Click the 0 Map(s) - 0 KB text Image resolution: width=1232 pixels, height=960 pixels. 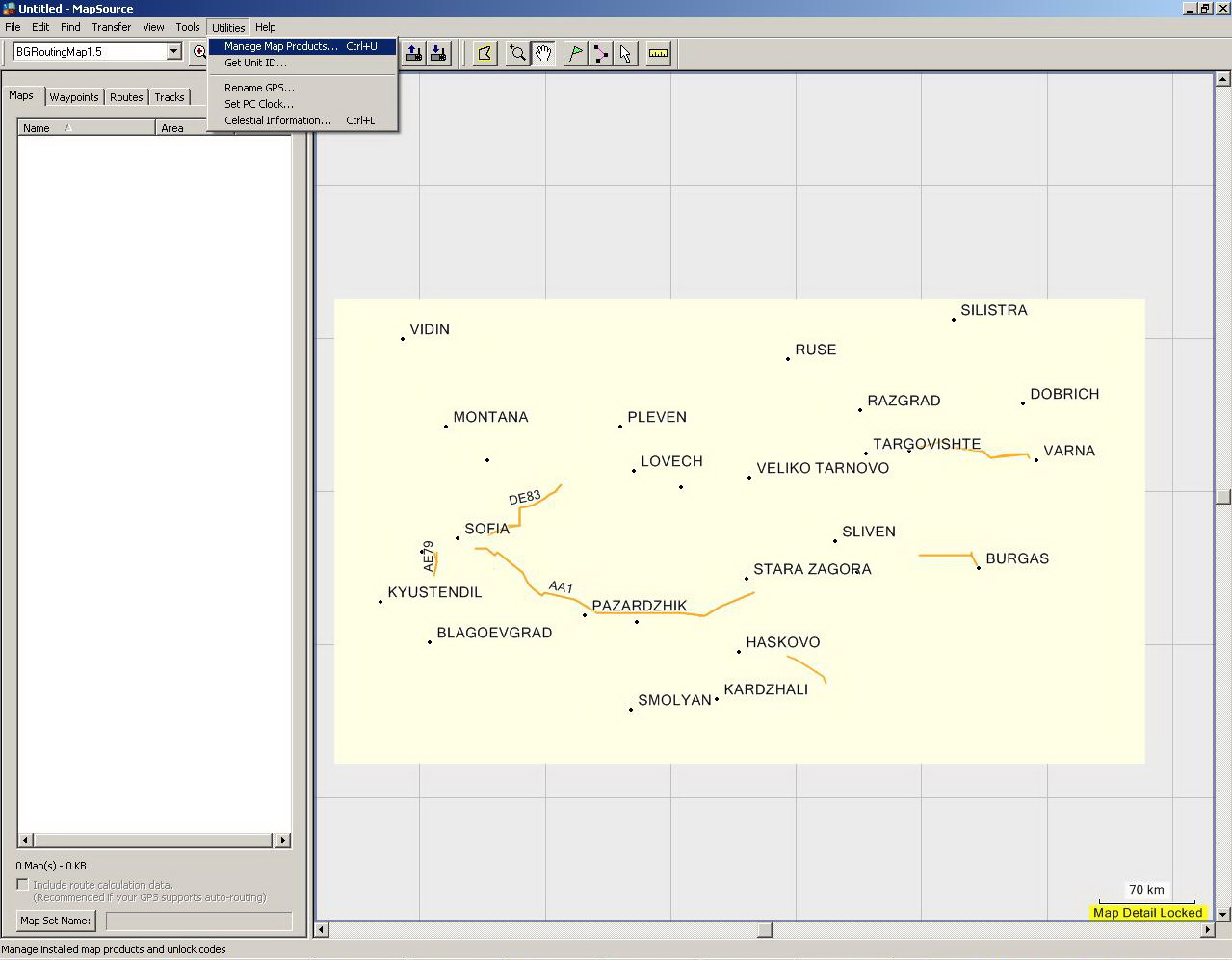[x=51, y=866]
